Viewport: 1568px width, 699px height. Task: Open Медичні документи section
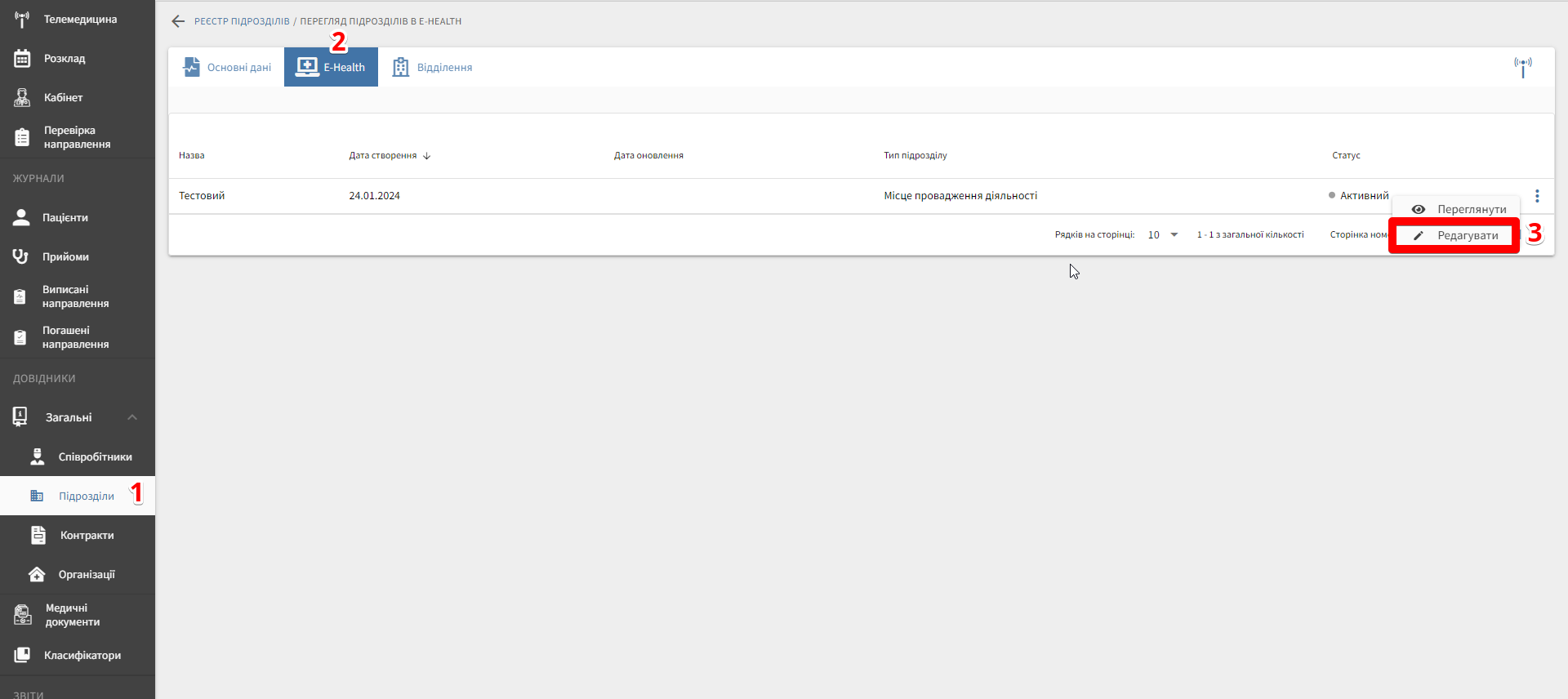[72, 615]
